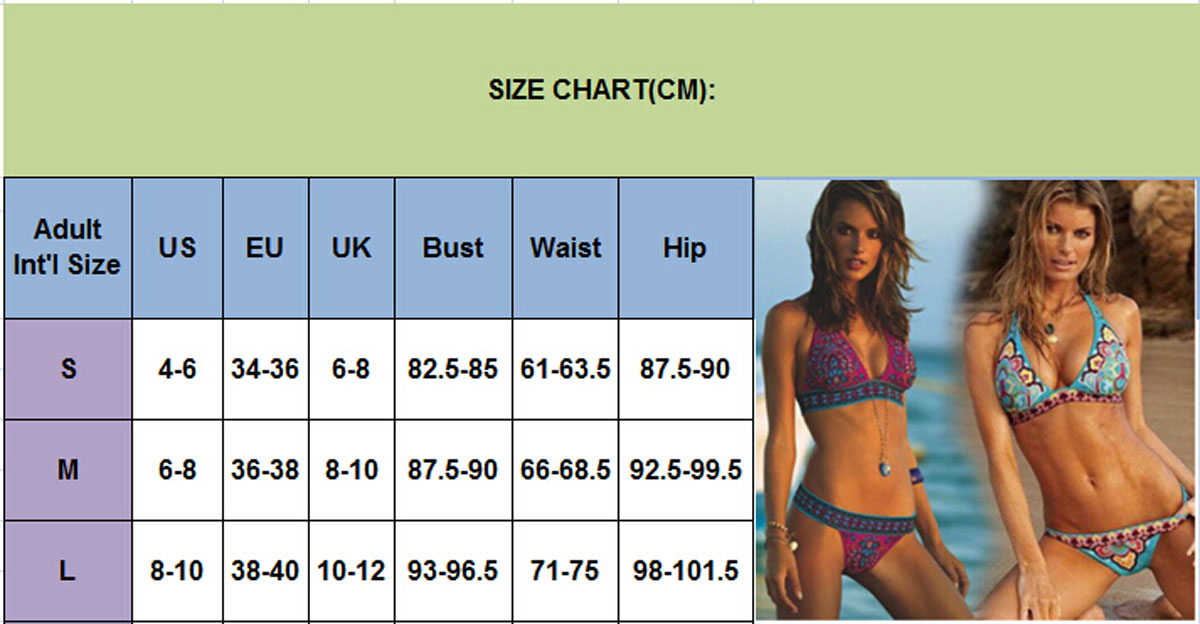Select the Adult Int'l Size header cell
The height and width of the screenshot is (624, 1200).
(68, 247)
